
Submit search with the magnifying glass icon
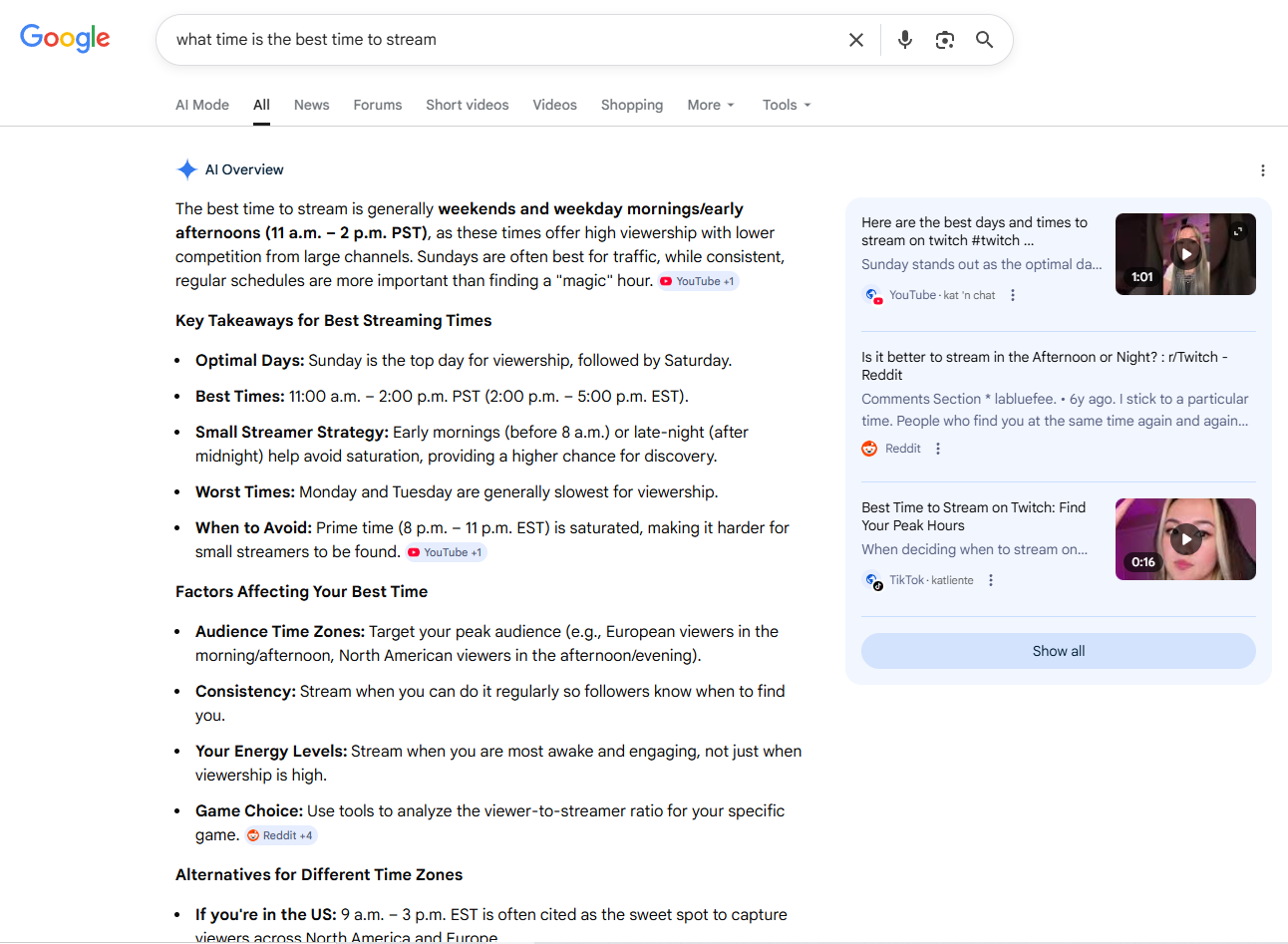[985, 40]
